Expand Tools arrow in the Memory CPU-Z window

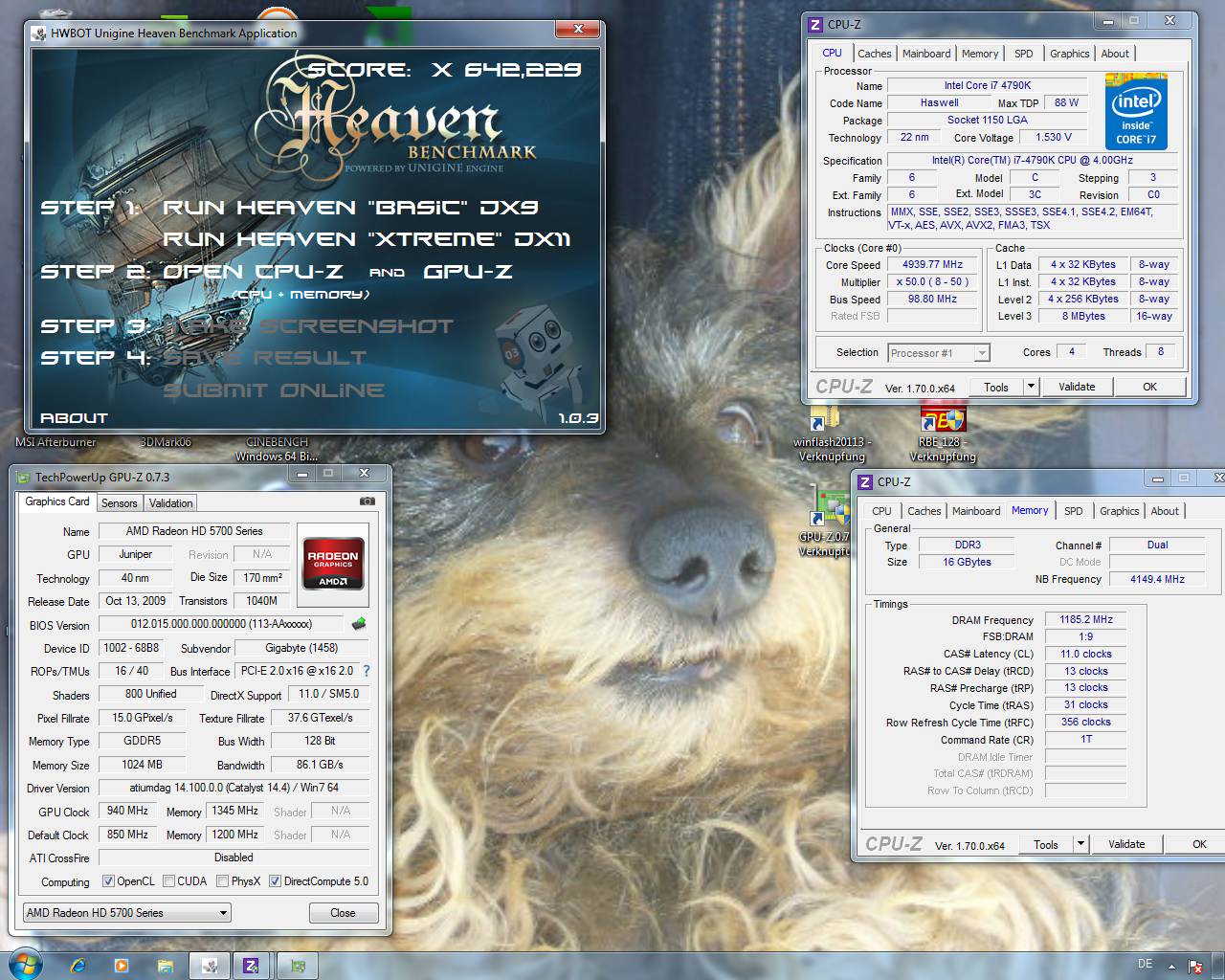(1080, 844)
